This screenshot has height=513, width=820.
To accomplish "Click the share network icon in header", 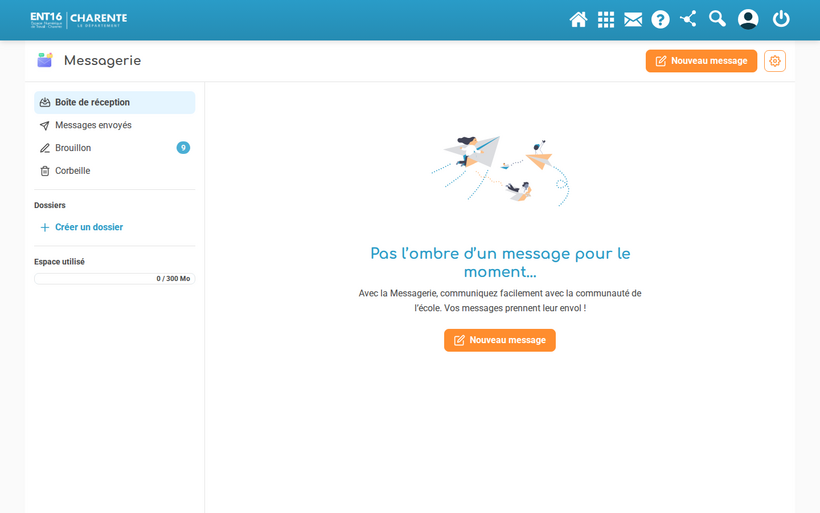I will coord(688,19).
